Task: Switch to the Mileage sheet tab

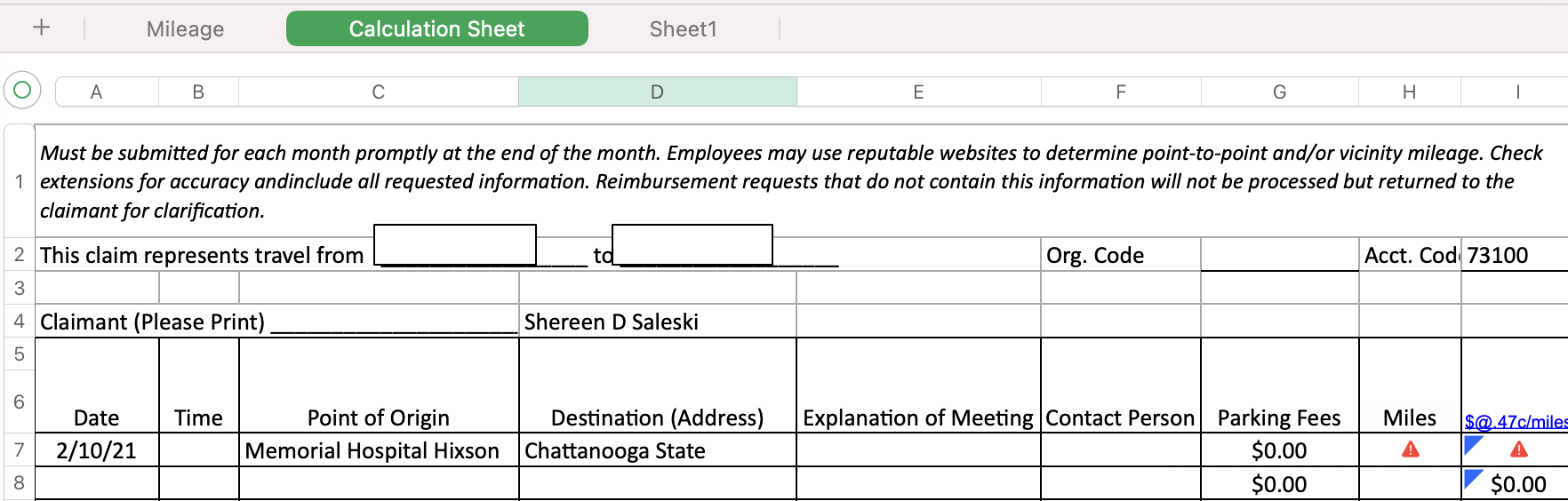Action: pyautogui.click(x=185, y=29)
